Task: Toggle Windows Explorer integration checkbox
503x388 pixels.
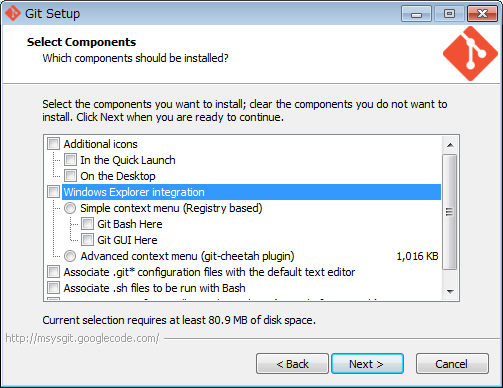Action: (53, 192)
